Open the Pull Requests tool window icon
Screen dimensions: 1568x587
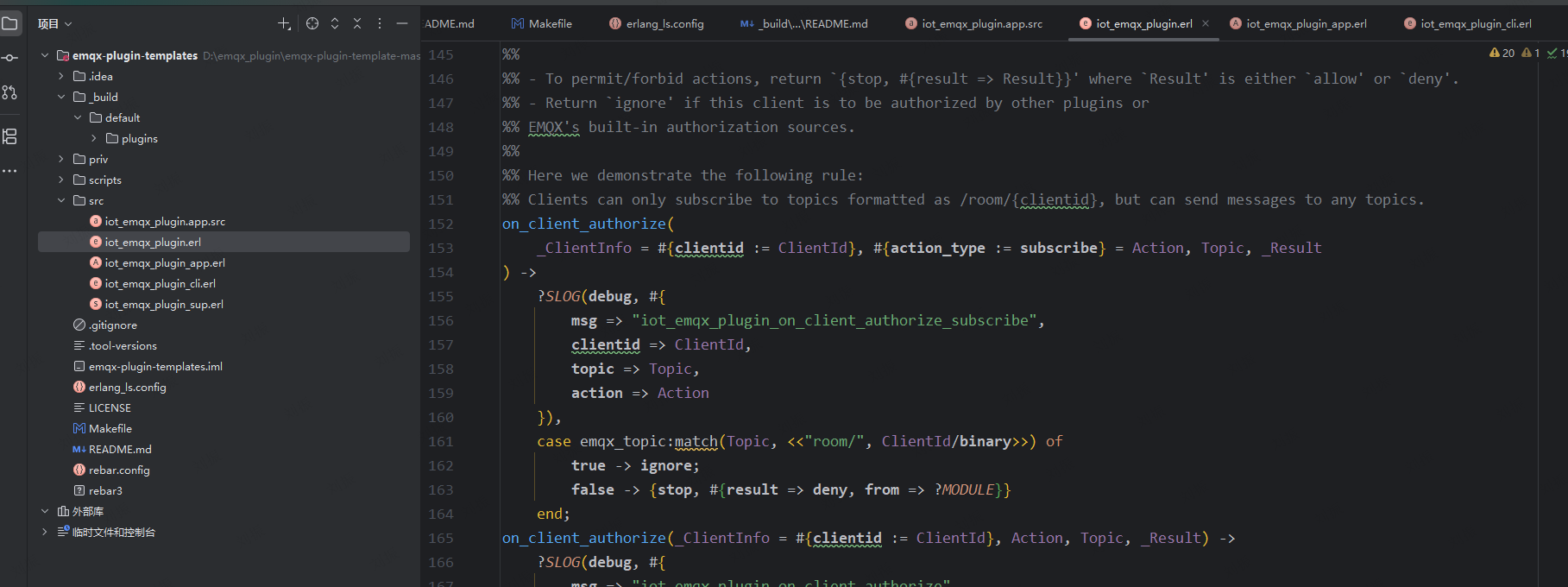click(9, 92)
